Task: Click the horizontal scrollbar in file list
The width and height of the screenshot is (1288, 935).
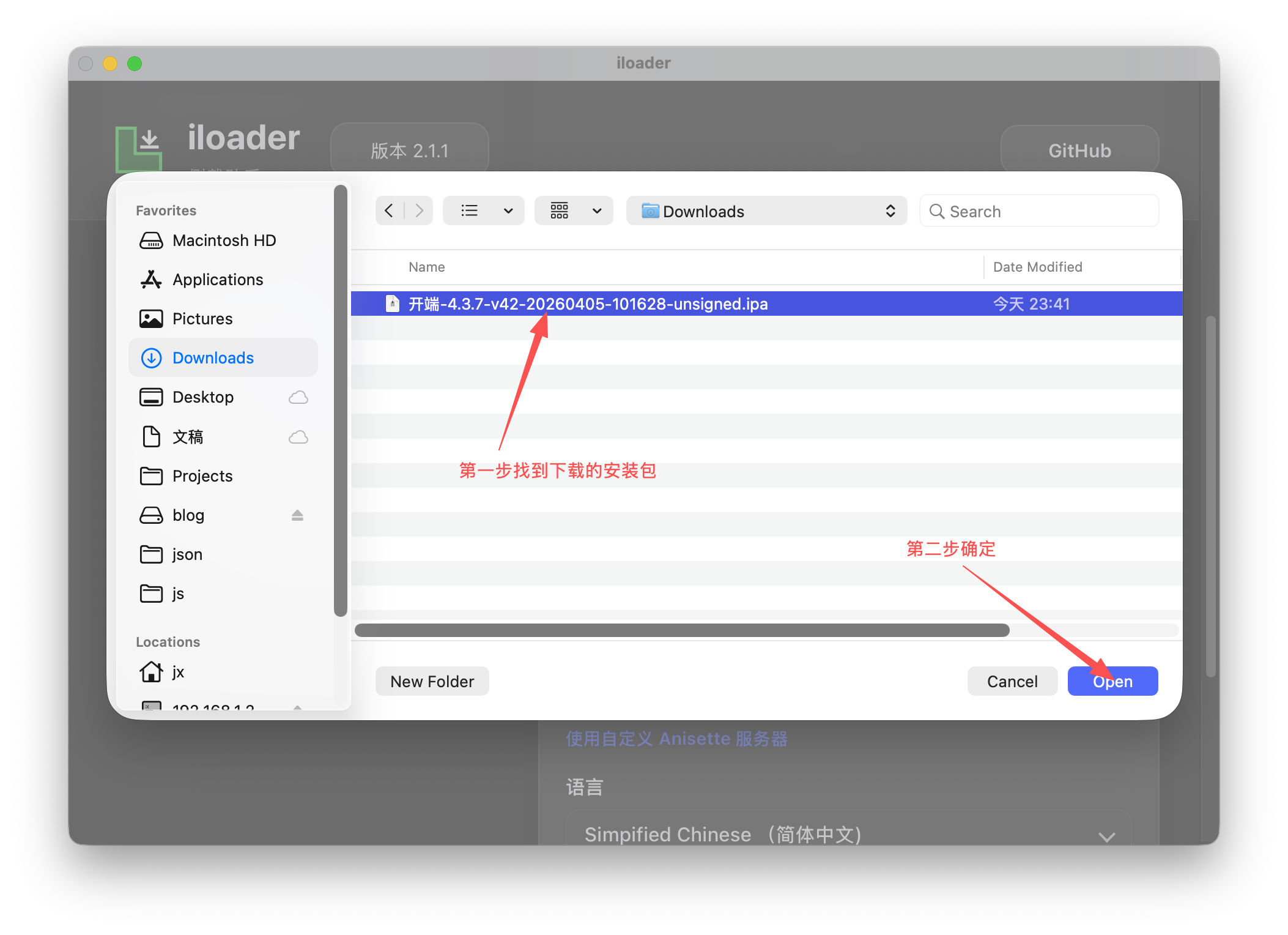Action: coord(682,630)
